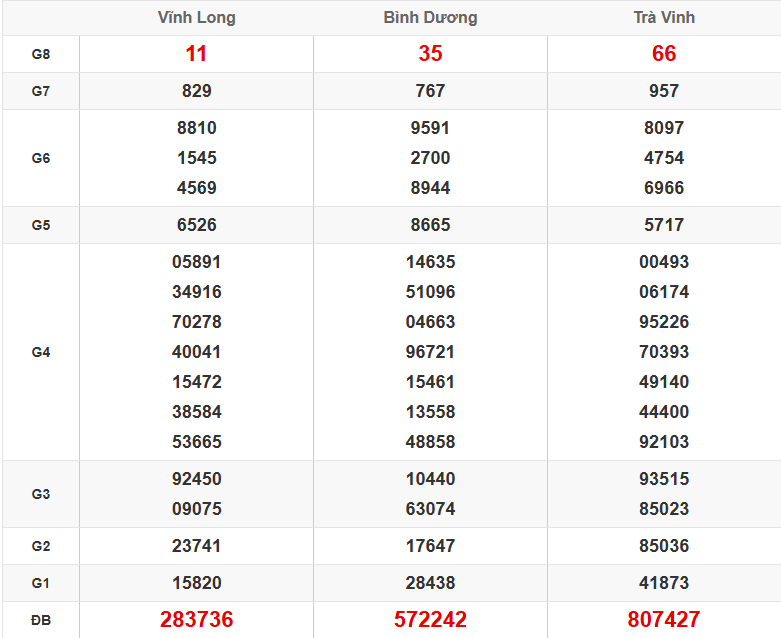
Task: Select the ĐB row label
Action: point(40,620)
